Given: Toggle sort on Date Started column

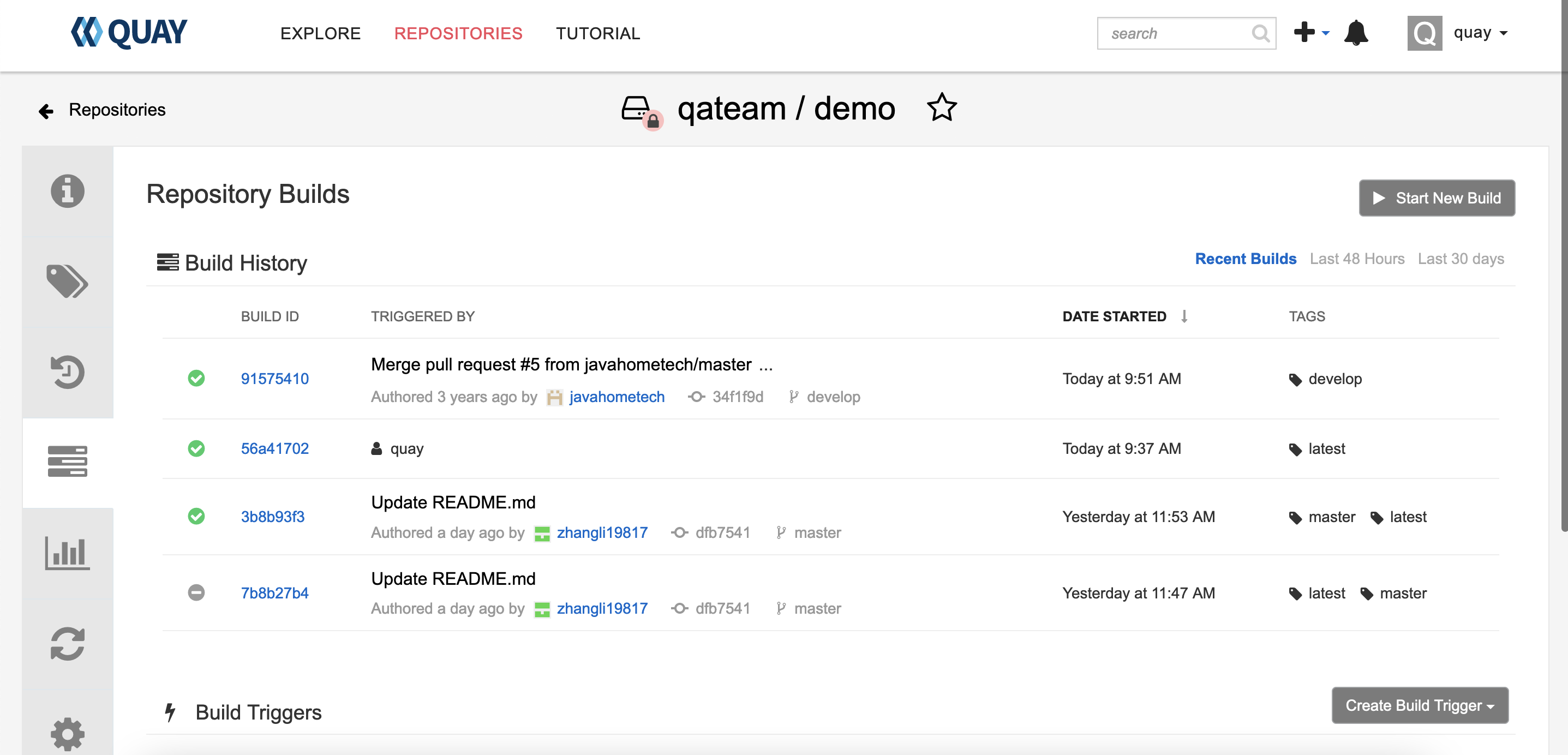Looking at the screenshot, I should pyautogui.click(x=1114, y=316).
